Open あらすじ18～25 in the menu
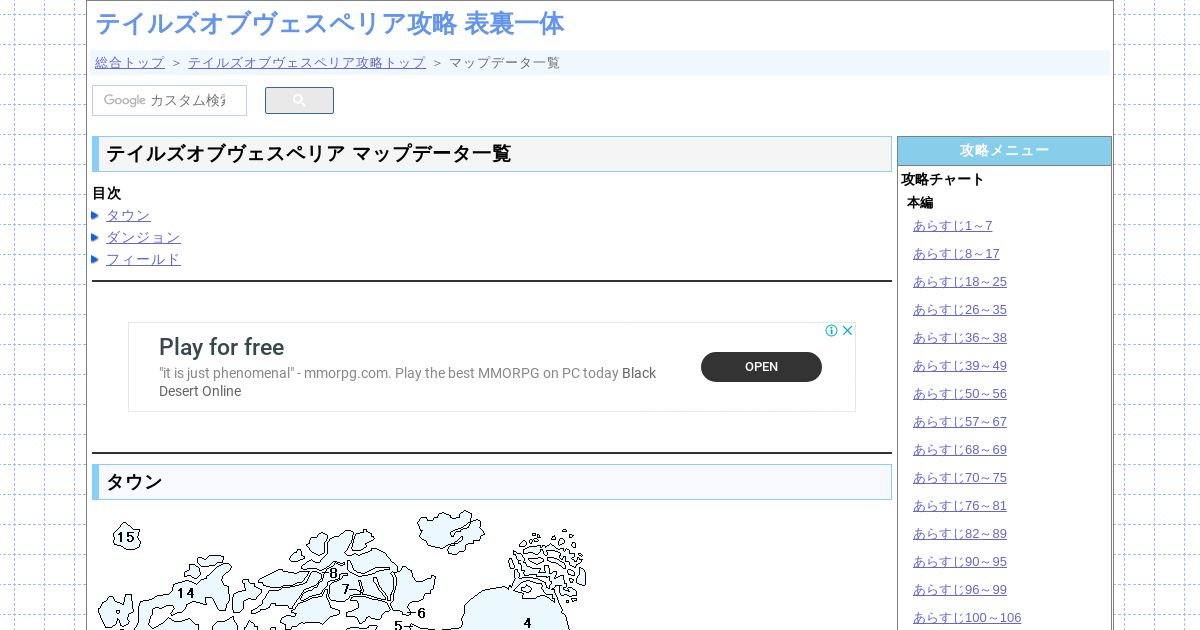1200x630 pixels. pos(960,282)
